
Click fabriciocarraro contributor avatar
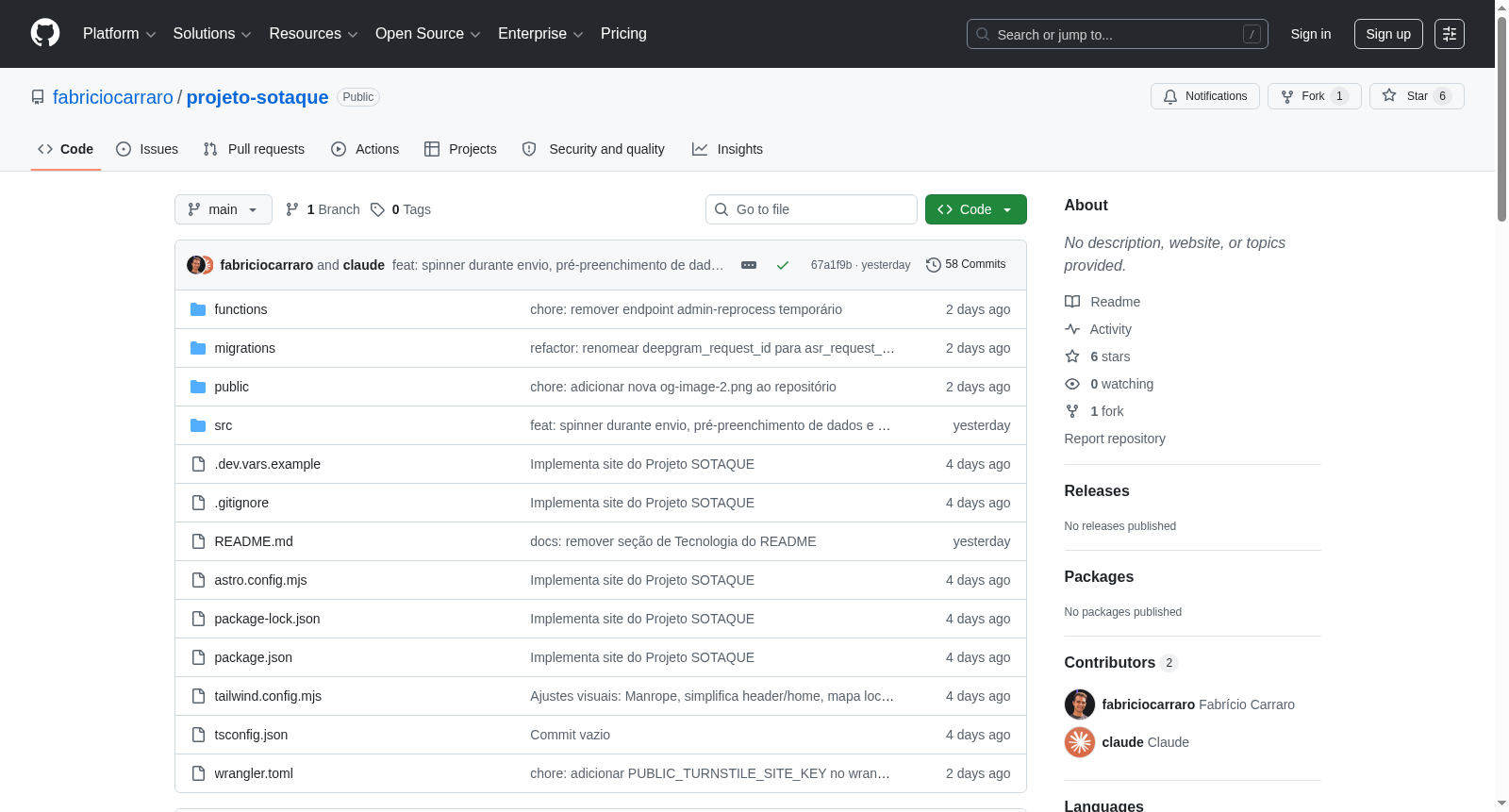point(1080,704)
